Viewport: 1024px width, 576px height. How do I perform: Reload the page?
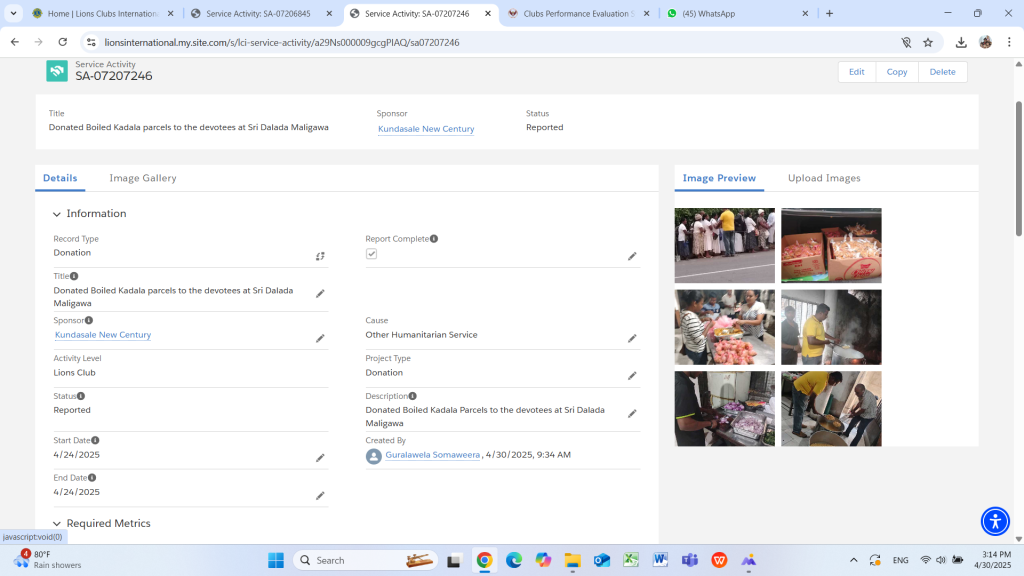(63, 42)
